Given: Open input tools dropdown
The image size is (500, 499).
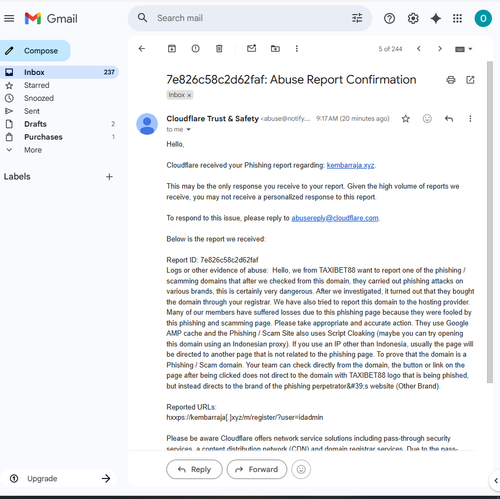Looking at the screenshot, I should [x=463, y=49].
